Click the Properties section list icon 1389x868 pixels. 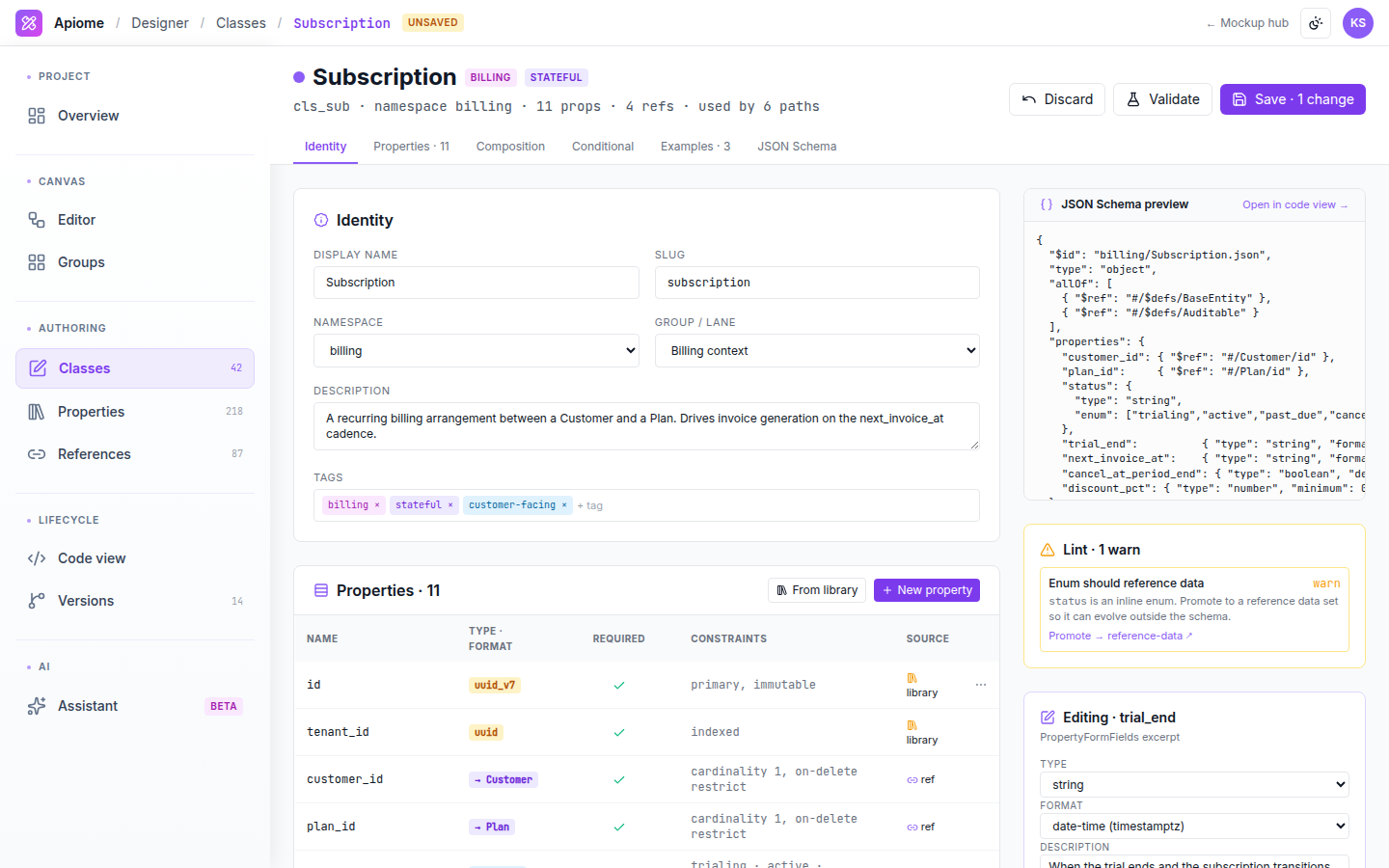(x=321, y=590)
